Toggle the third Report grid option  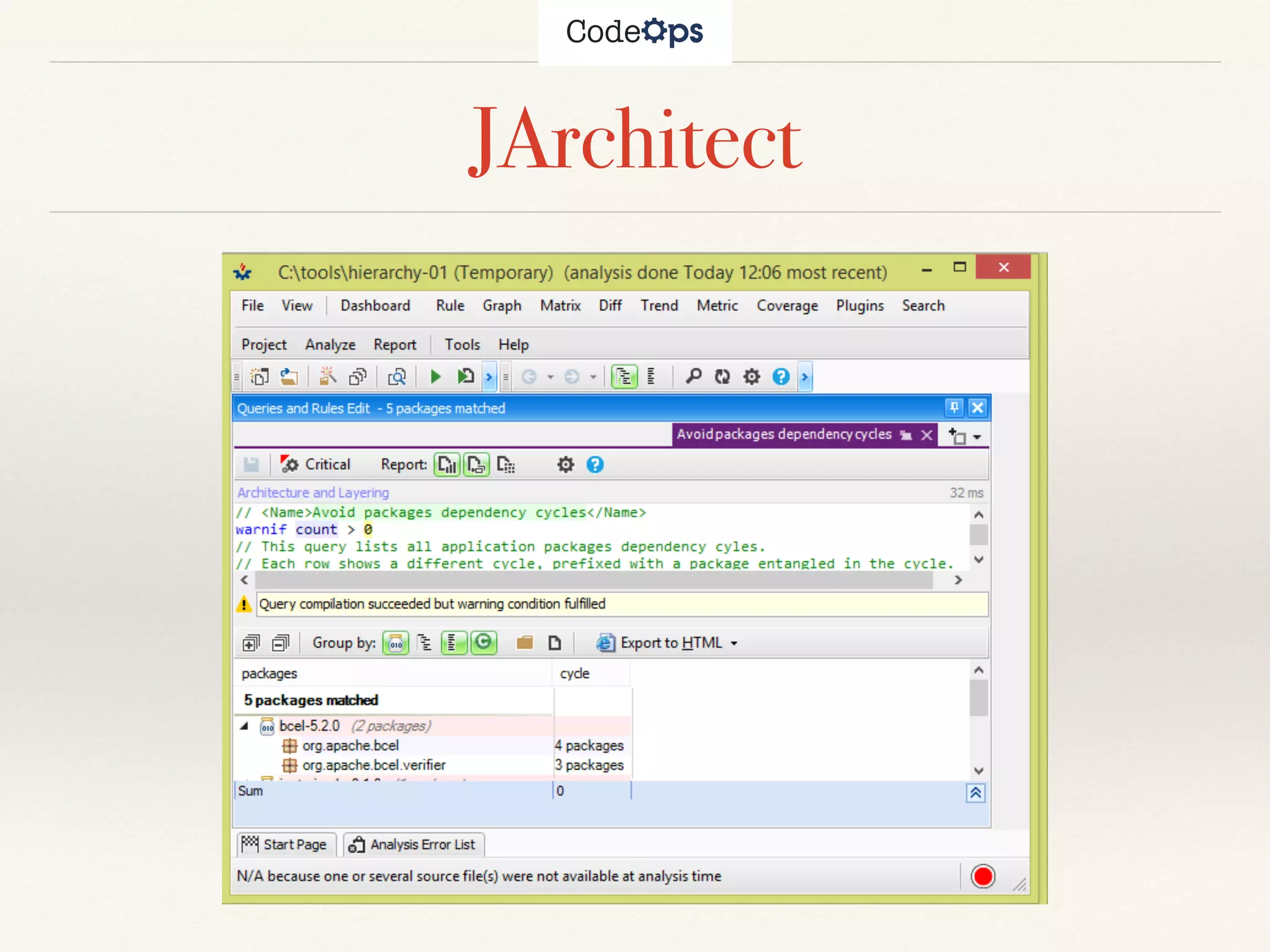pyautogui.click(x=505, y=464)
